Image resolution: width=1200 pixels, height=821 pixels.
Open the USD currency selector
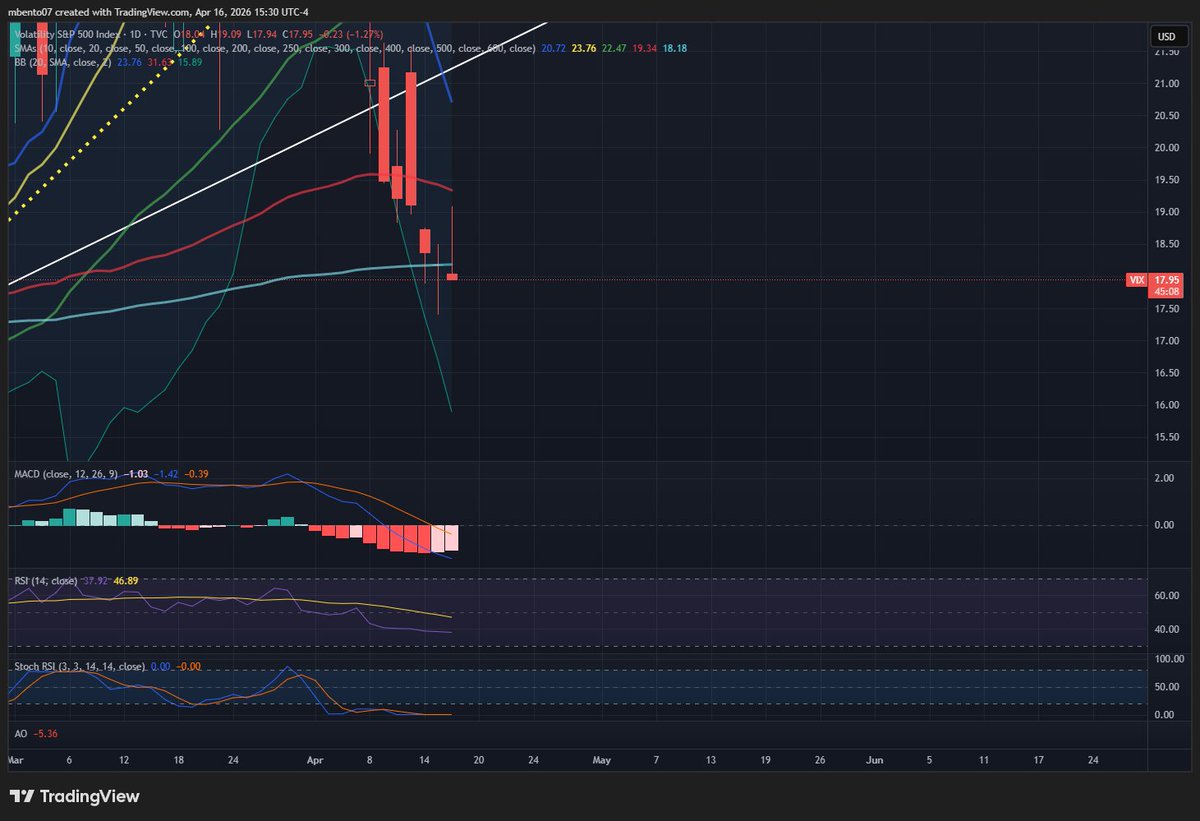(x=1166, y=37)
